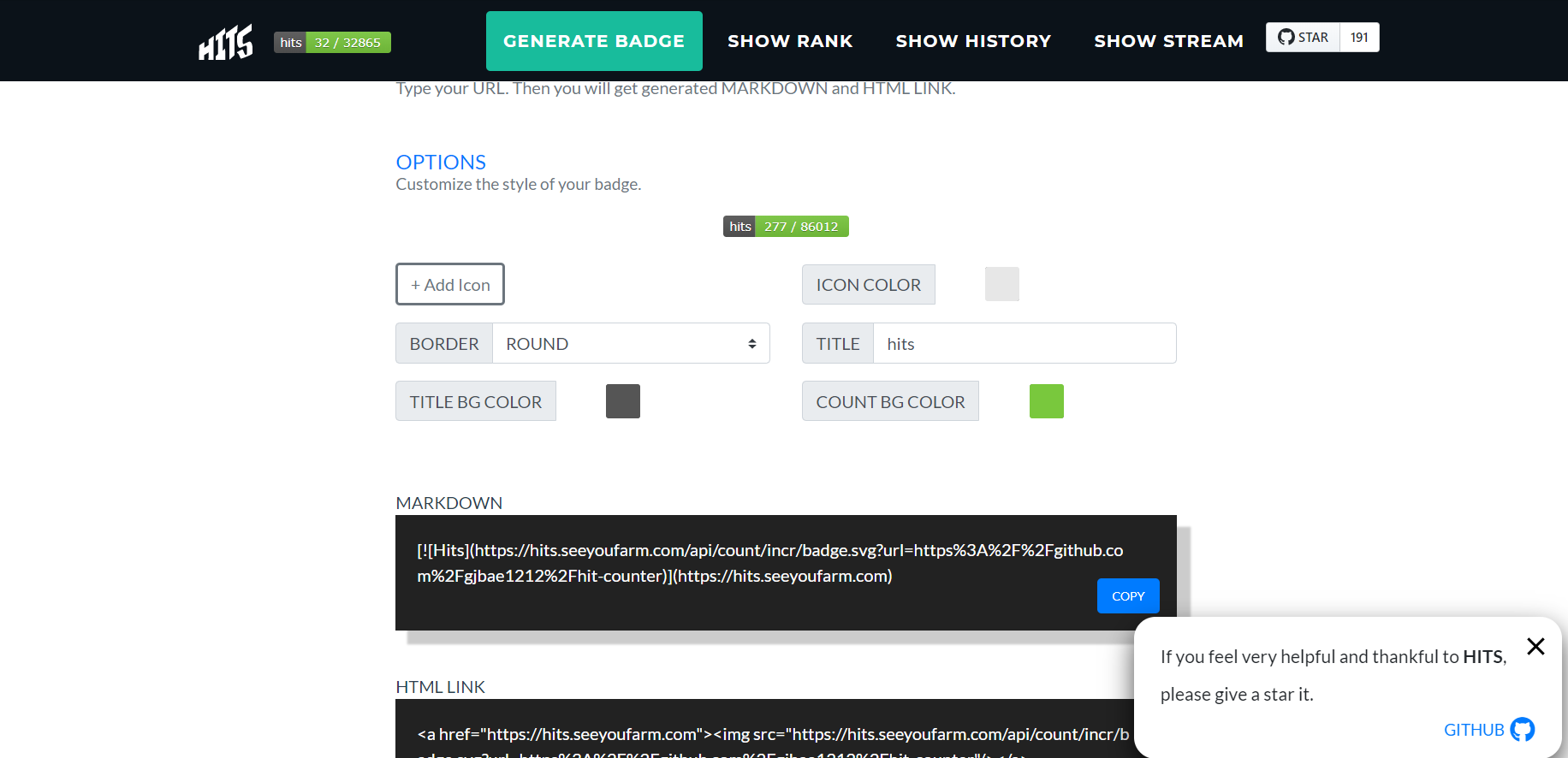
Task: Click the HTML LINK heading
Action: 441,687
